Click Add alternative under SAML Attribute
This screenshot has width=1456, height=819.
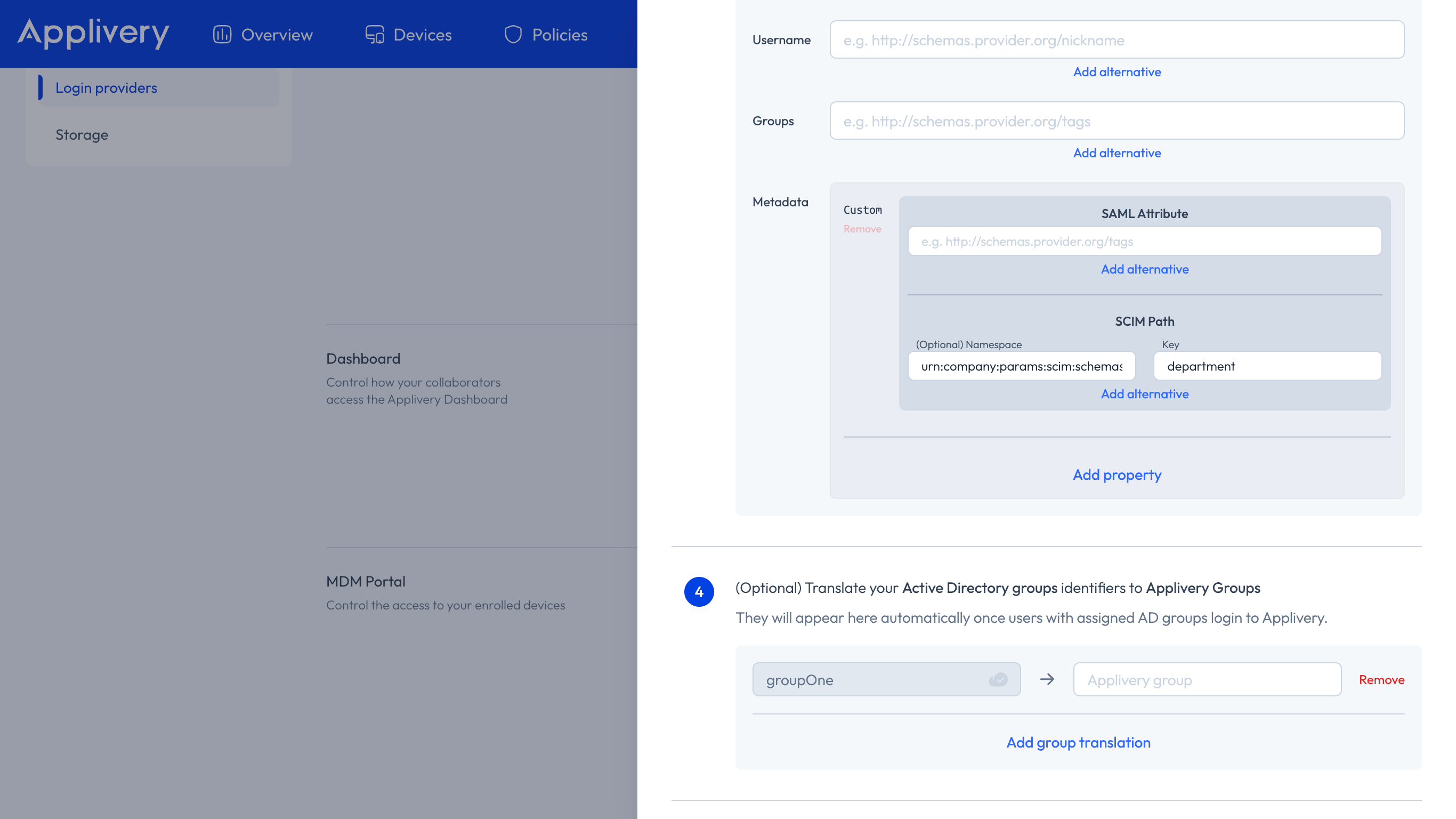tap(1144, 269)
